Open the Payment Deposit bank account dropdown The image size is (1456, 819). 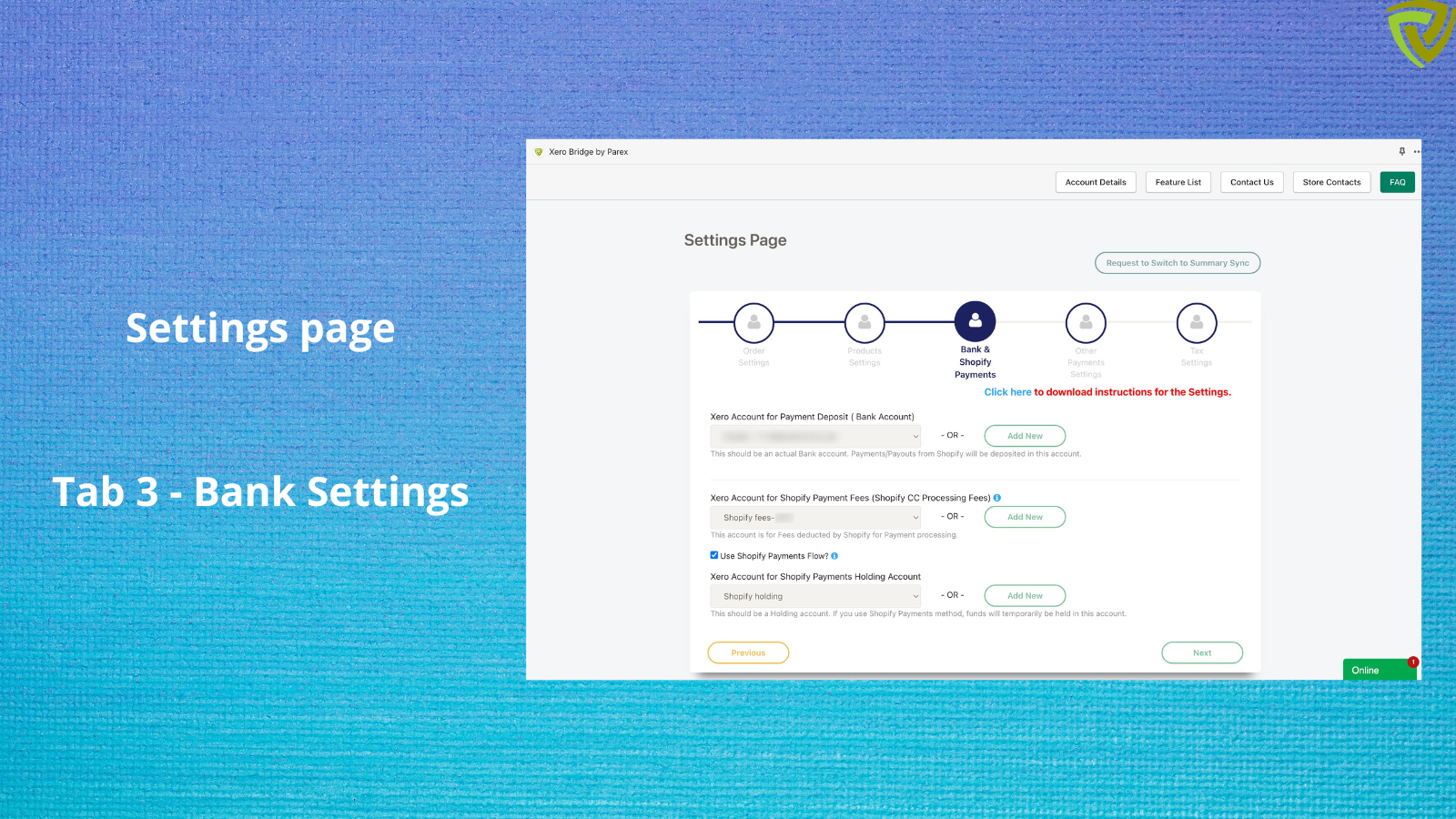815,436
